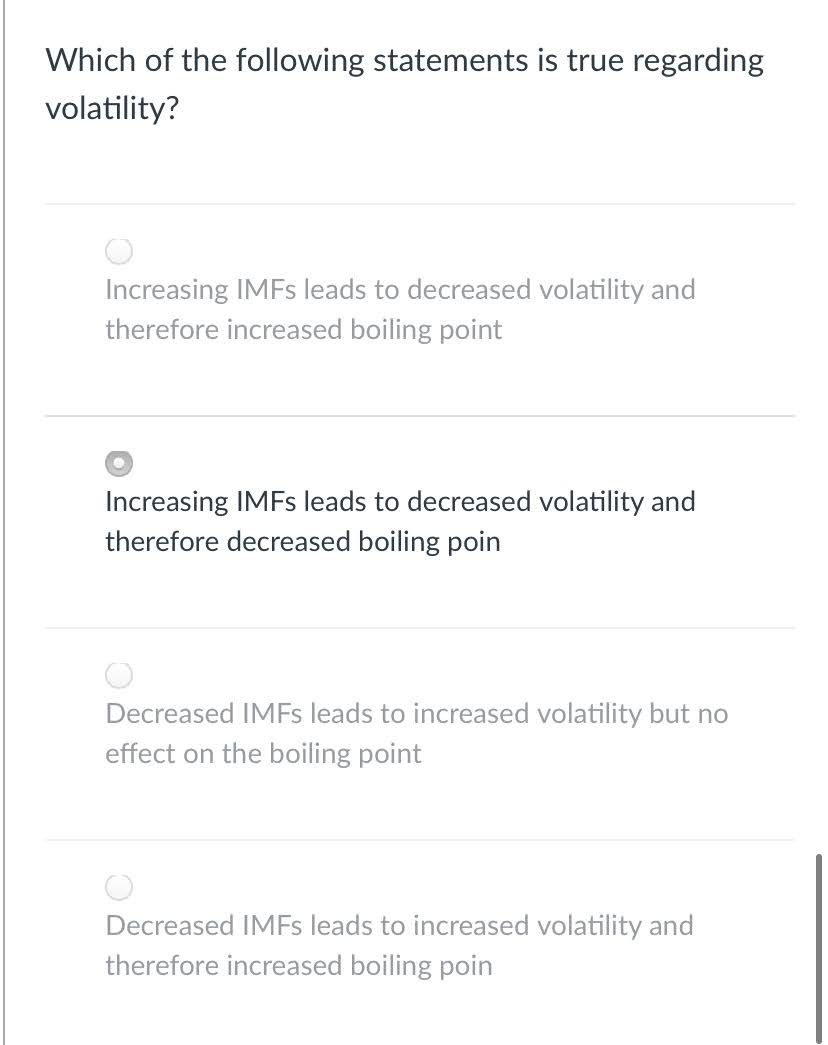Click the text 'therefore decreased boiling poin'
The image size is (828, 1045).
(x=303, y=542)
